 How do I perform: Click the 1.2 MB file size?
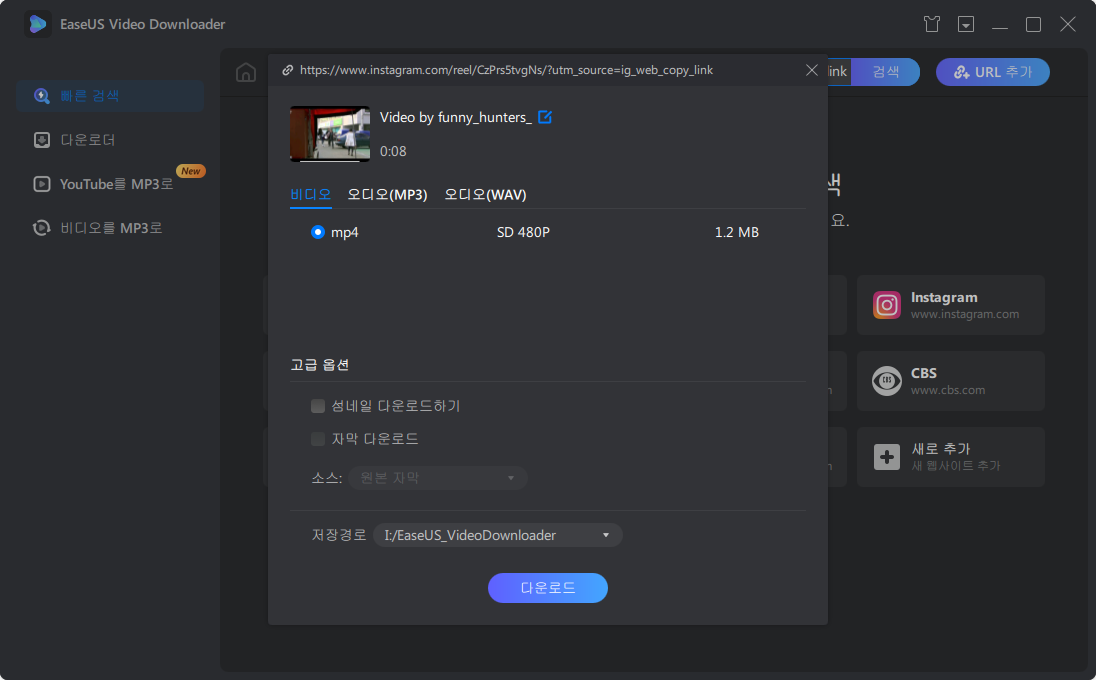pyautogui.click(x=737, y=232)
